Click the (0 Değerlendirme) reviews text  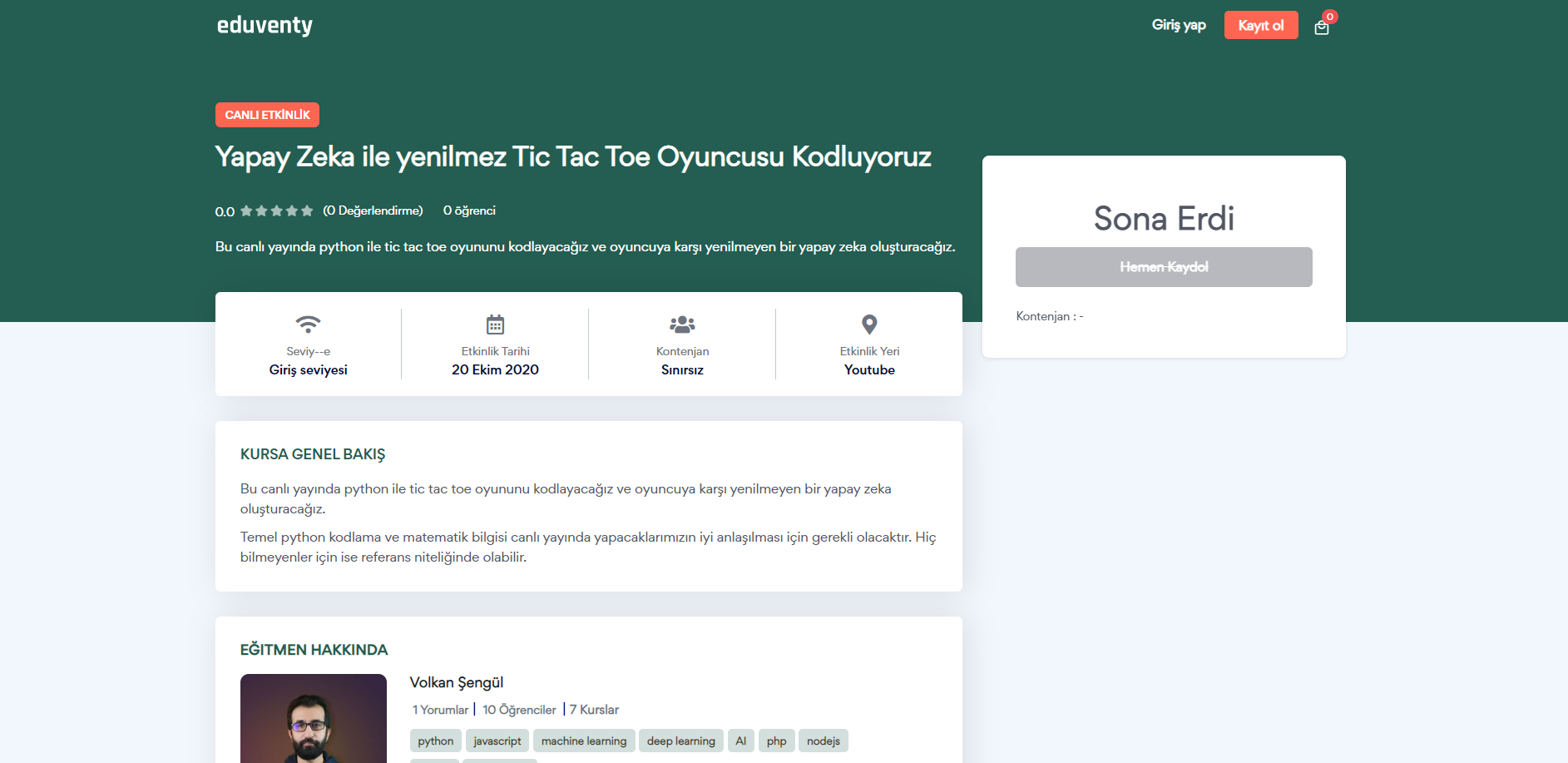point(373,211)
